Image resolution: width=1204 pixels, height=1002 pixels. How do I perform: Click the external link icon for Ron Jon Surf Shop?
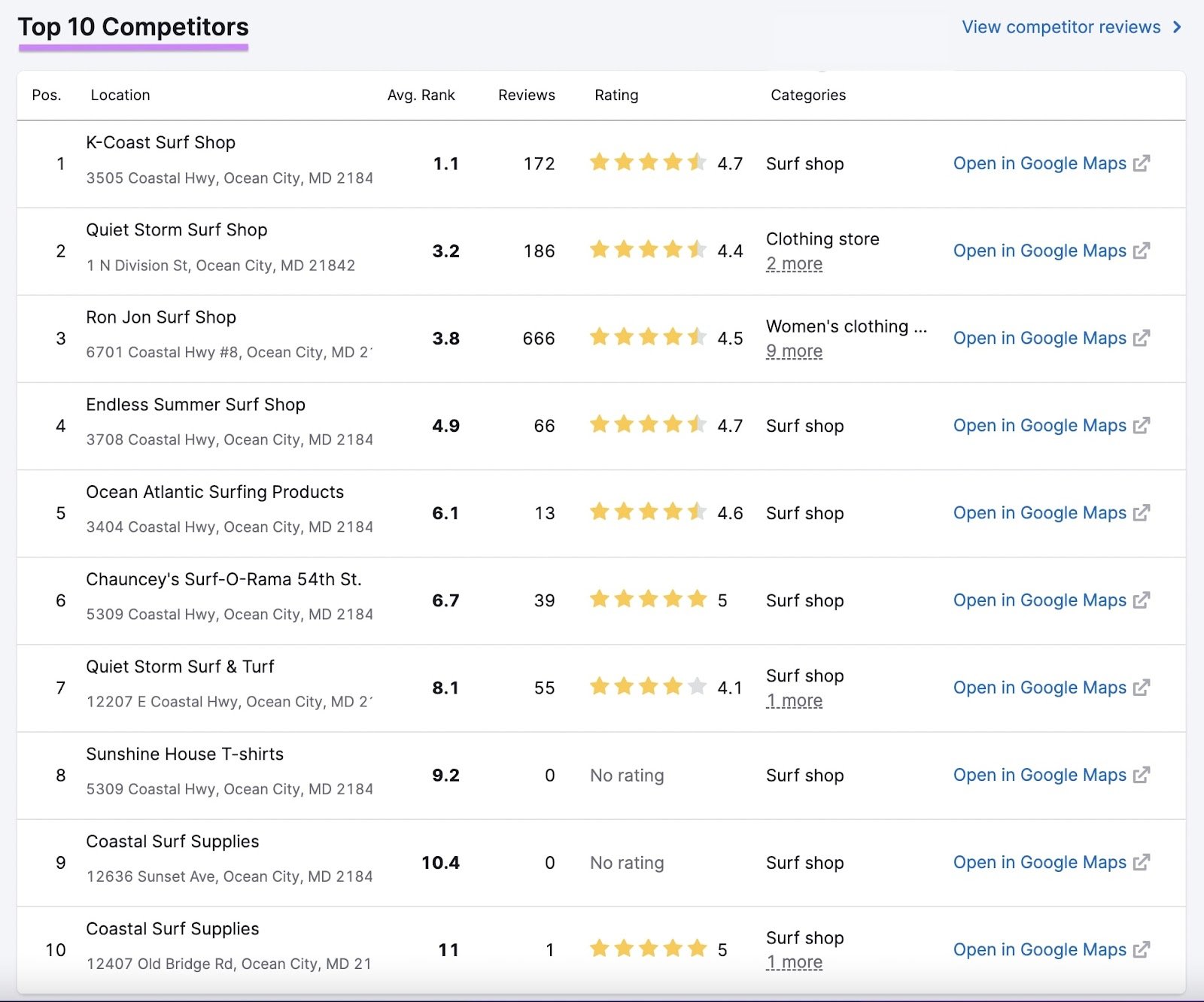click(x=1142, y=338)
